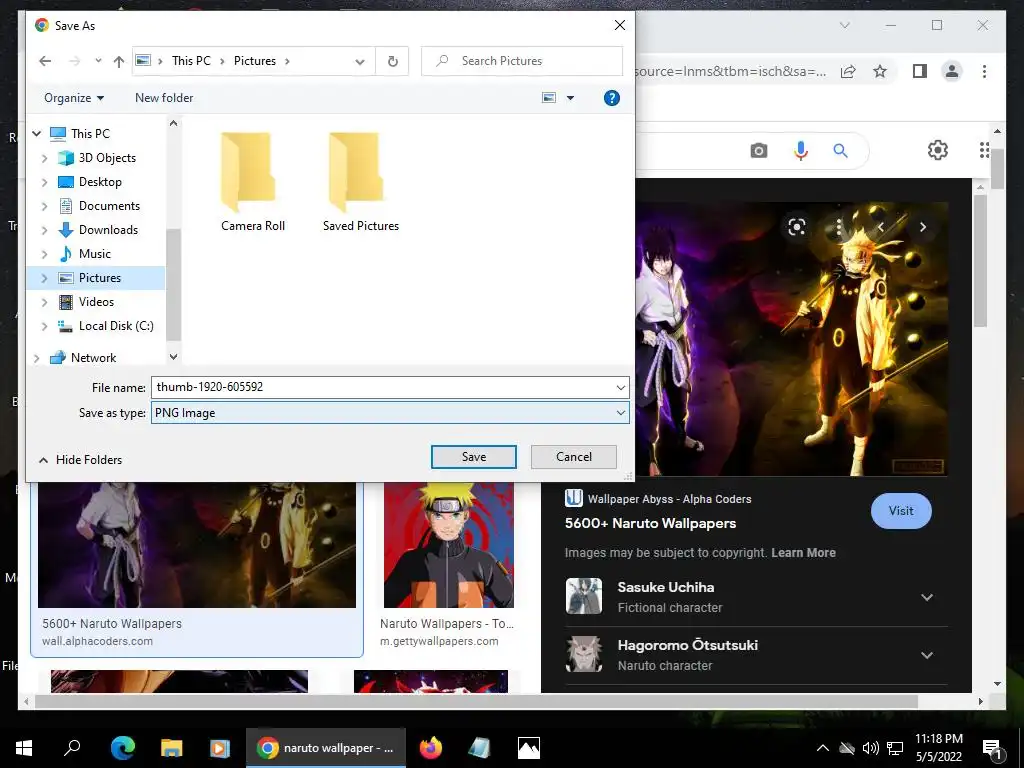Select This PC in address breadcrumb
Image resolution: width=1024 pixels, height=768 pixels.
(x=191, y=61)
